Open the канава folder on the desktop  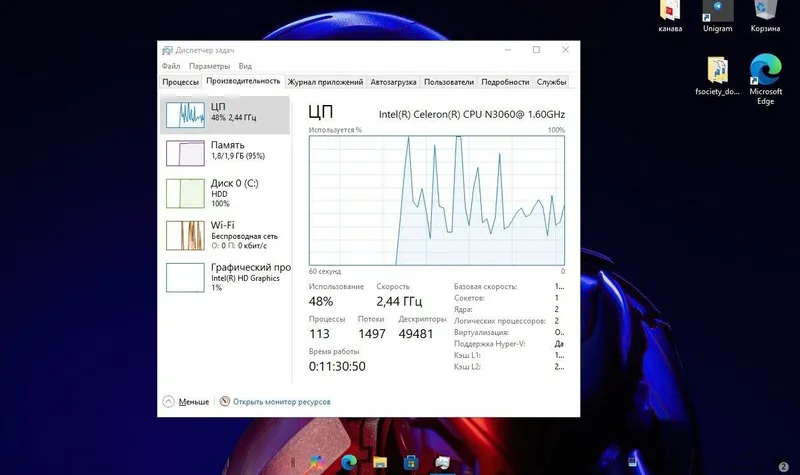[x=670, y=17]
